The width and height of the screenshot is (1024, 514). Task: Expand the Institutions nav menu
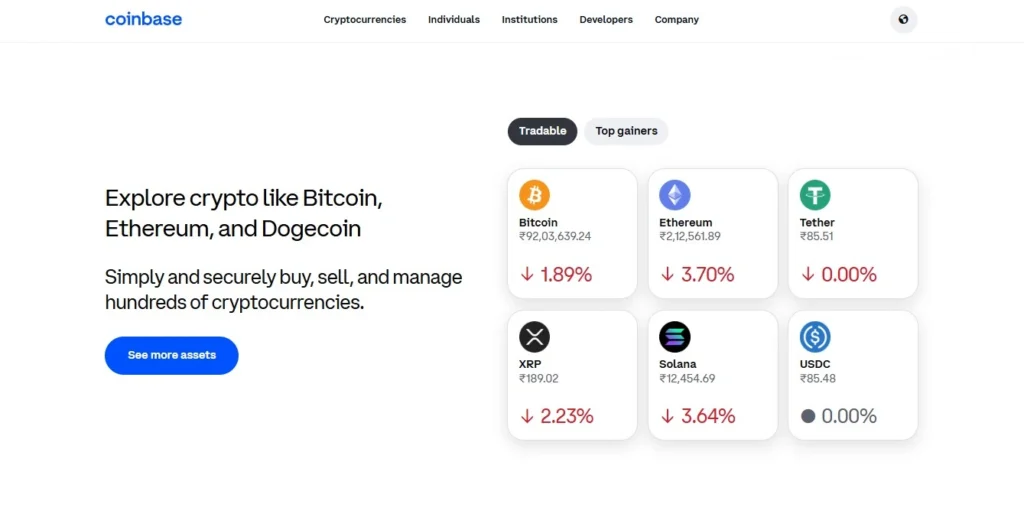click(x=530, y=20)
